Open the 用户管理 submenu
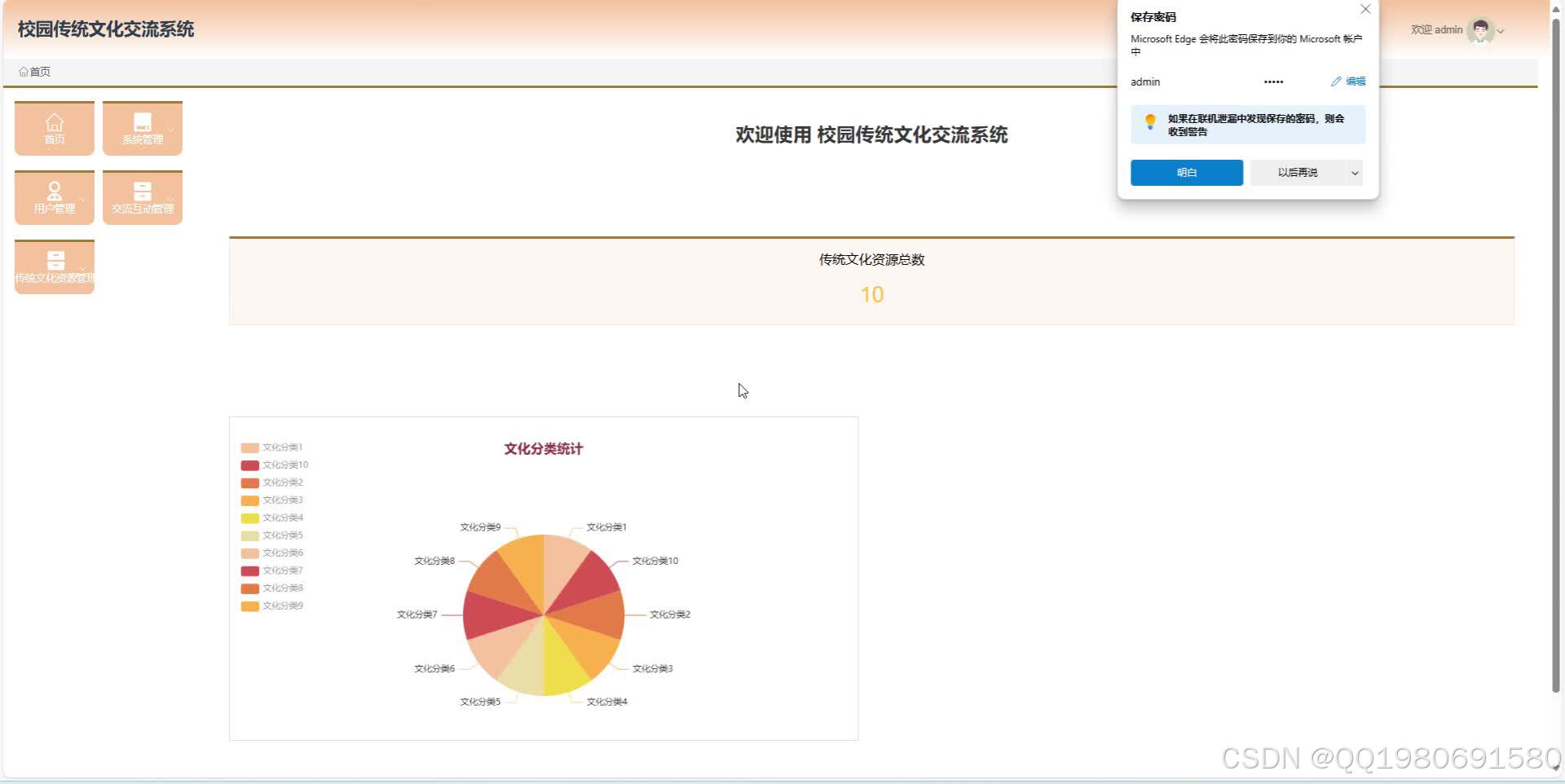Viewport: 1565px width, 784px height. point(82,198)
